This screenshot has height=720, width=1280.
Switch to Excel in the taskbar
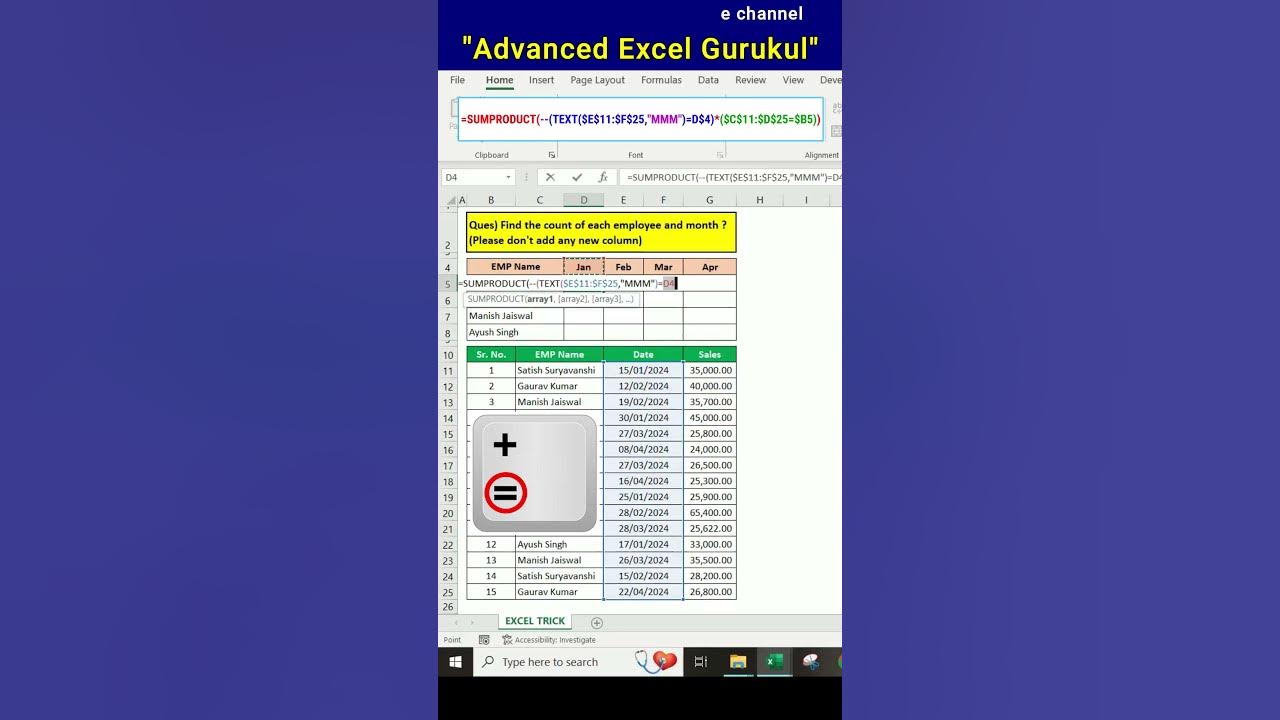click(774, 661)
